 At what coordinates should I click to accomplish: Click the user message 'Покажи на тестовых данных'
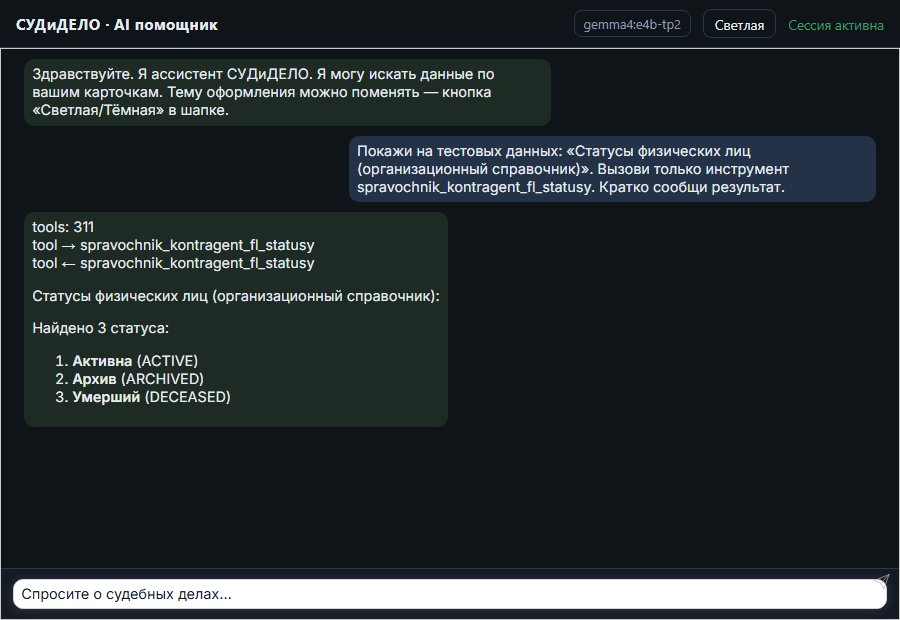click(x=612, y=169)
